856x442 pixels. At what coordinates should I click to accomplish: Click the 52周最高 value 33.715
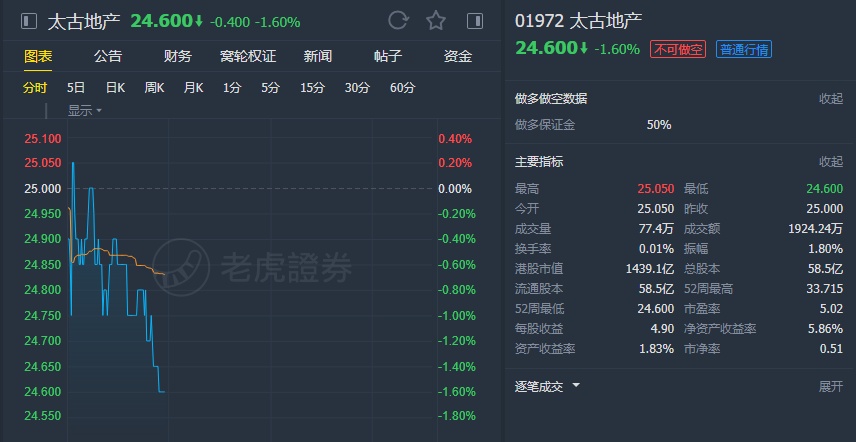coord(825,289)
